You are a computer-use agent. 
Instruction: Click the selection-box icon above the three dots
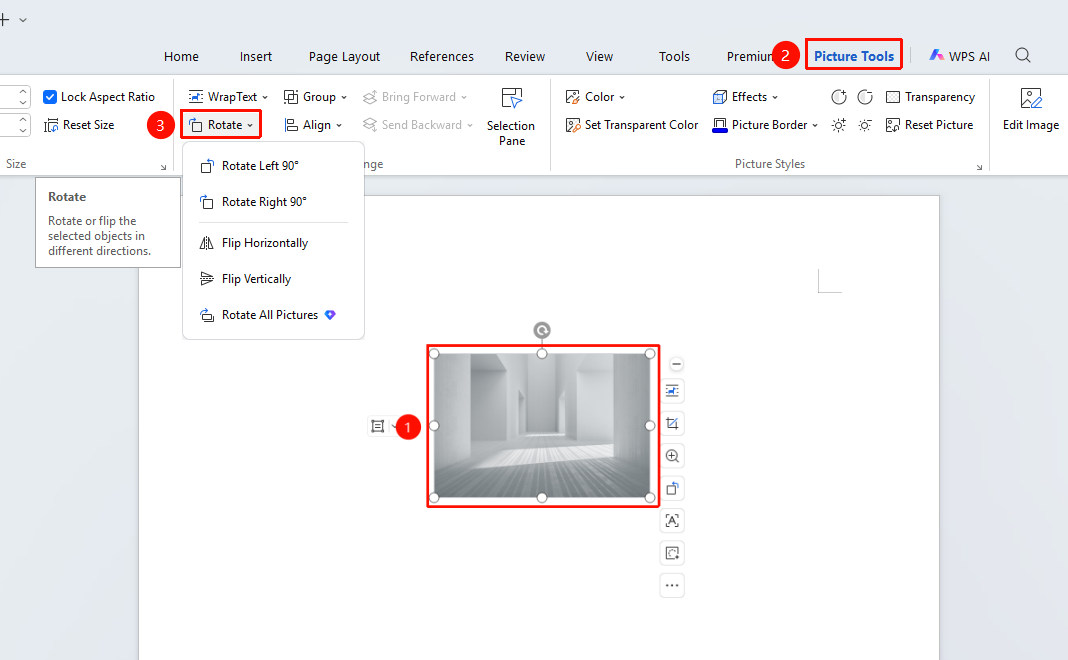coord(672,553)
